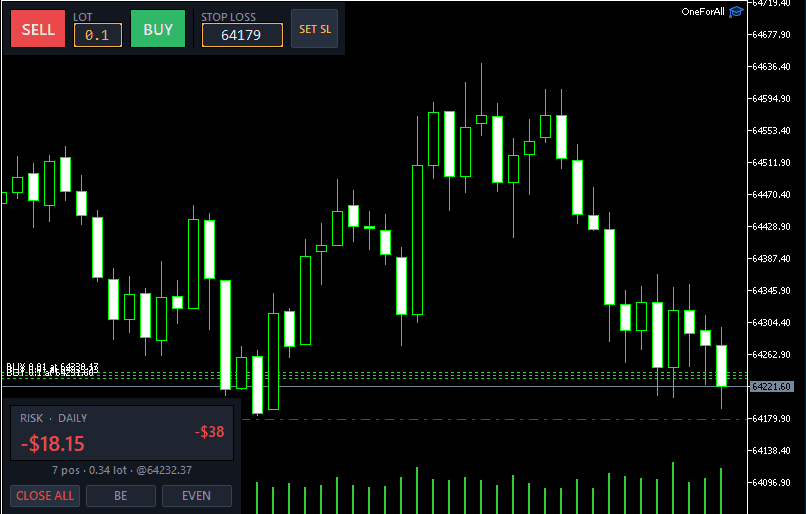Click the 64304.40 price axis label
Image resolution: width=806 pixels, height=514 pixels.
[x=771, y=322]
